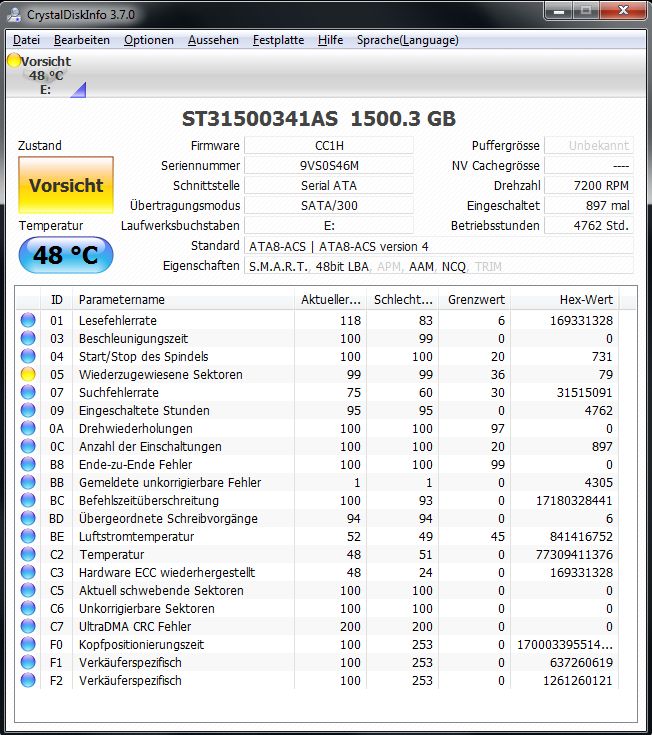
Task: Click the Seriennummer field 9VS0S46M
Action: point(329,165)
